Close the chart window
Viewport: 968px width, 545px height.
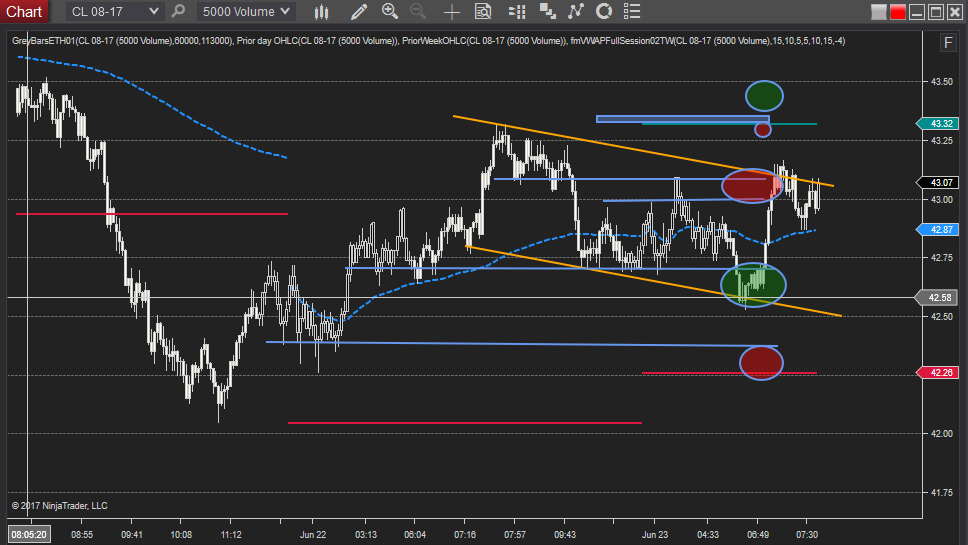955,12
